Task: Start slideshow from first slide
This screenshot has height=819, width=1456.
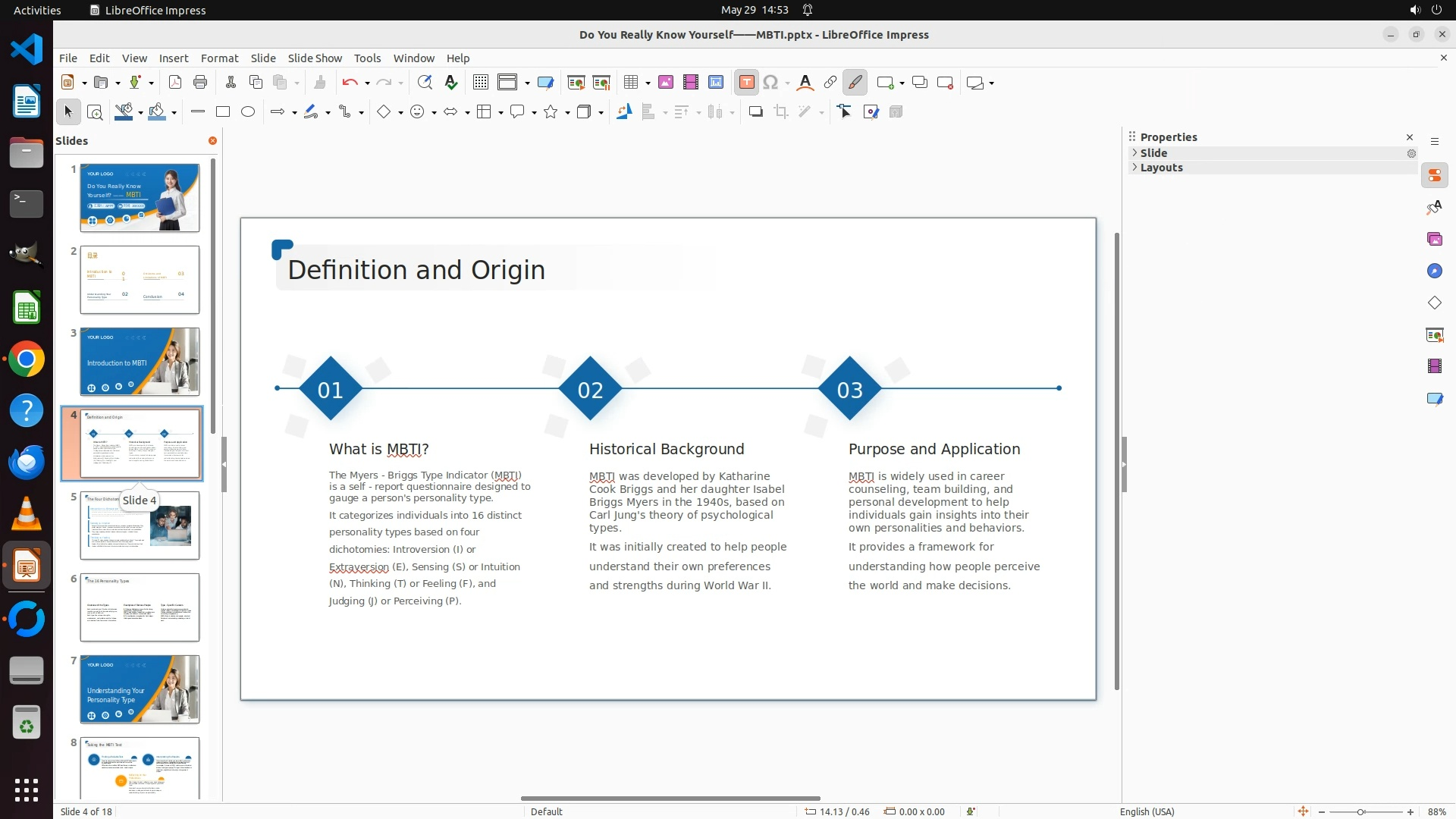Action: [x=576, y=83]
